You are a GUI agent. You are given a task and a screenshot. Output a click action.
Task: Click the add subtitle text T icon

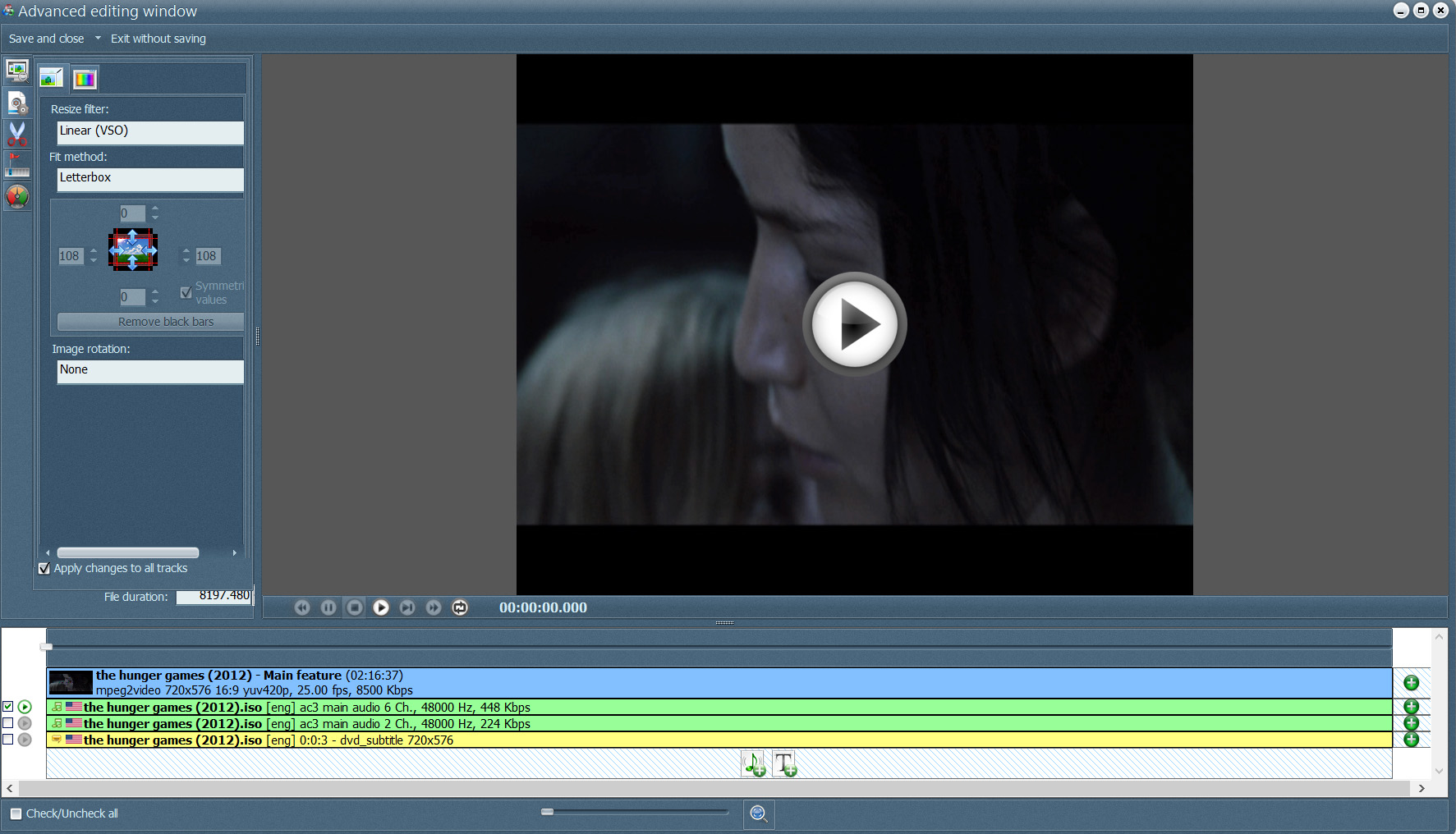pyautogui.click(x=785, y=764)
